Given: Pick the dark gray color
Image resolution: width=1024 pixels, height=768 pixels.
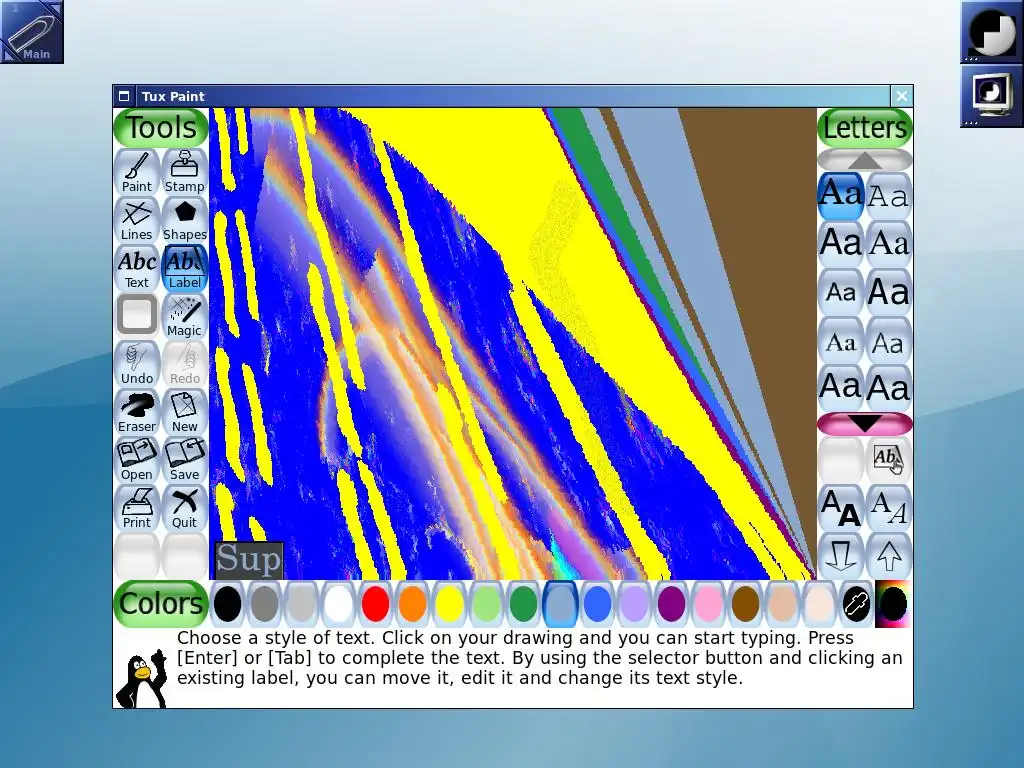Looking at the screenshot, I should pos(264,603).
